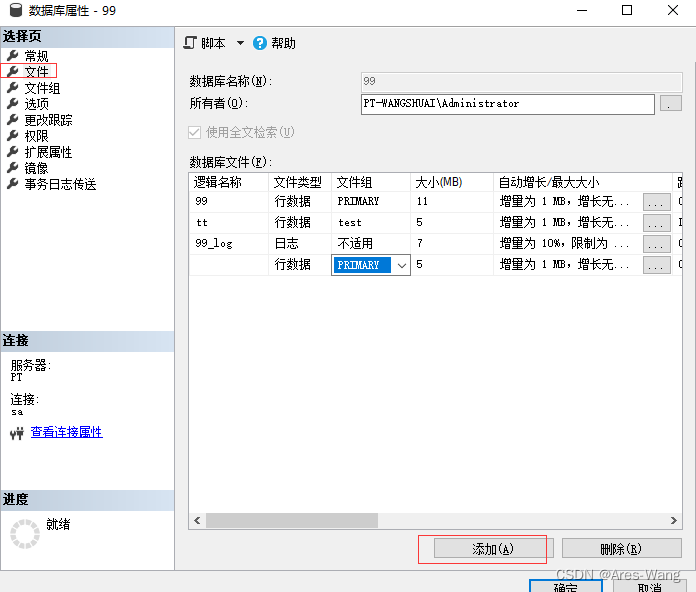Click the 不适用 filegroup cell

point(371,243)
